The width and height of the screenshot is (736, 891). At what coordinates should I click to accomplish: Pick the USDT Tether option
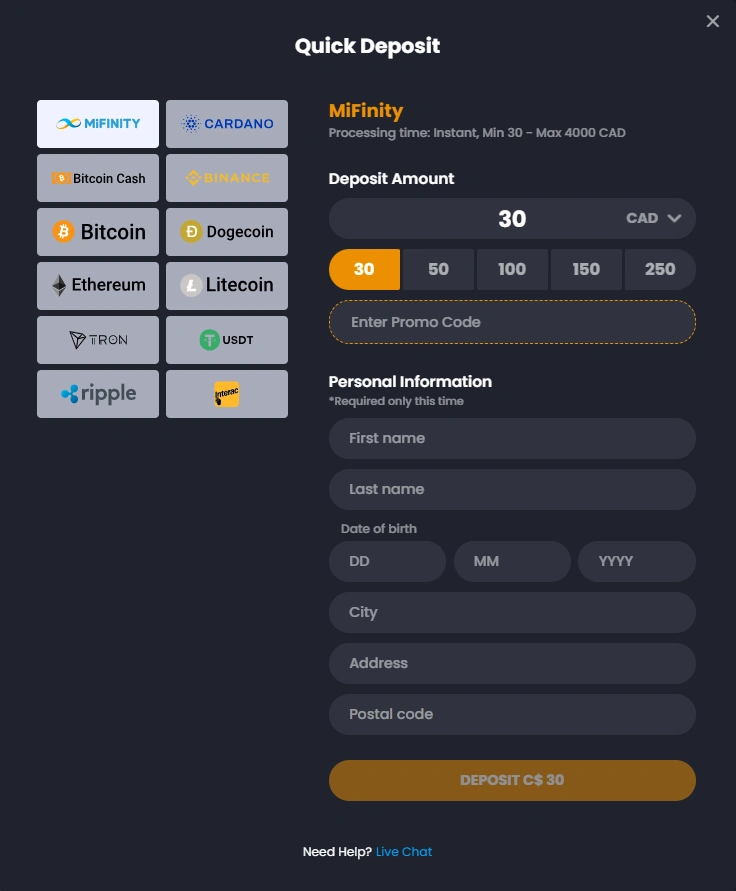[227, 340]
